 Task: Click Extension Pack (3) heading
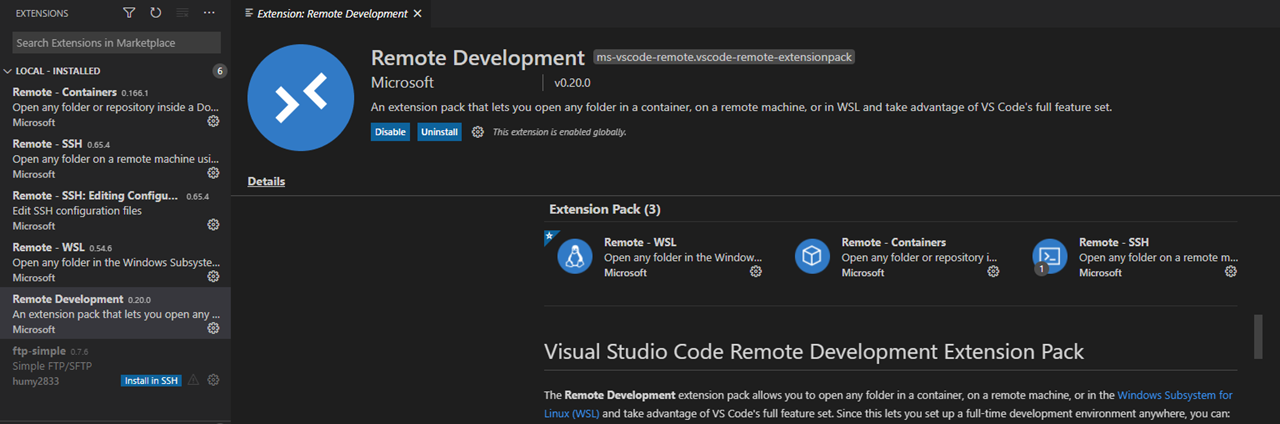605,209
